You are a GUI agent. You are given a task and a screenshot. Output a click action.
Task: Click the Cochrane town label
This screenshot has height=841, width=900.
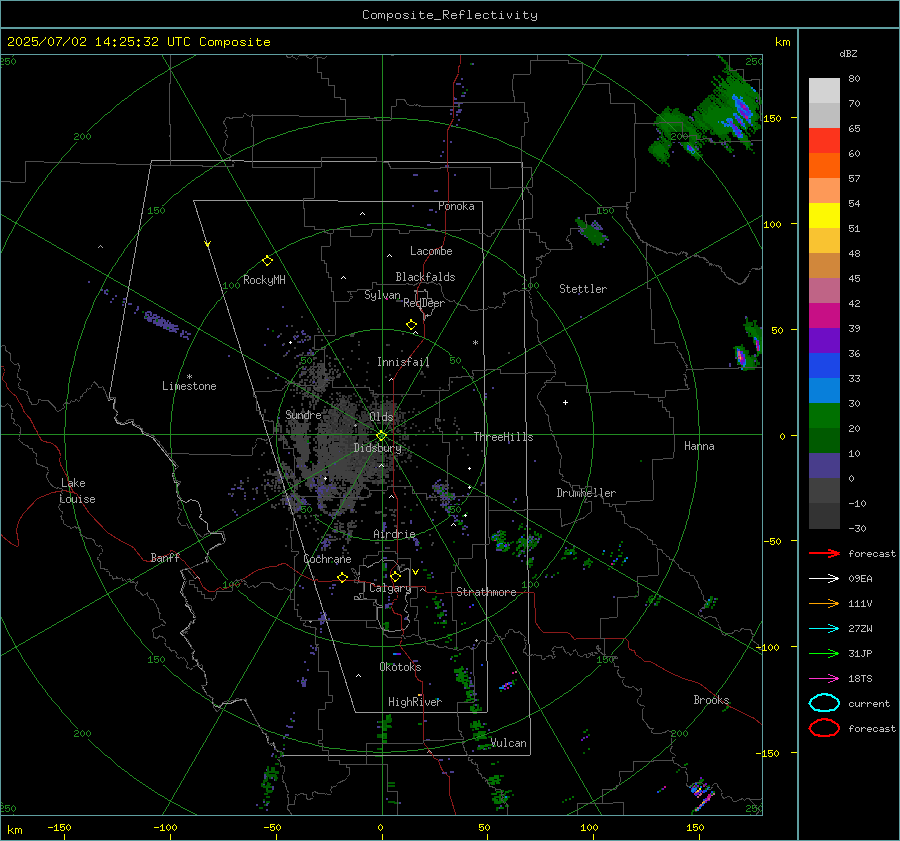click(x=327, y=559)
